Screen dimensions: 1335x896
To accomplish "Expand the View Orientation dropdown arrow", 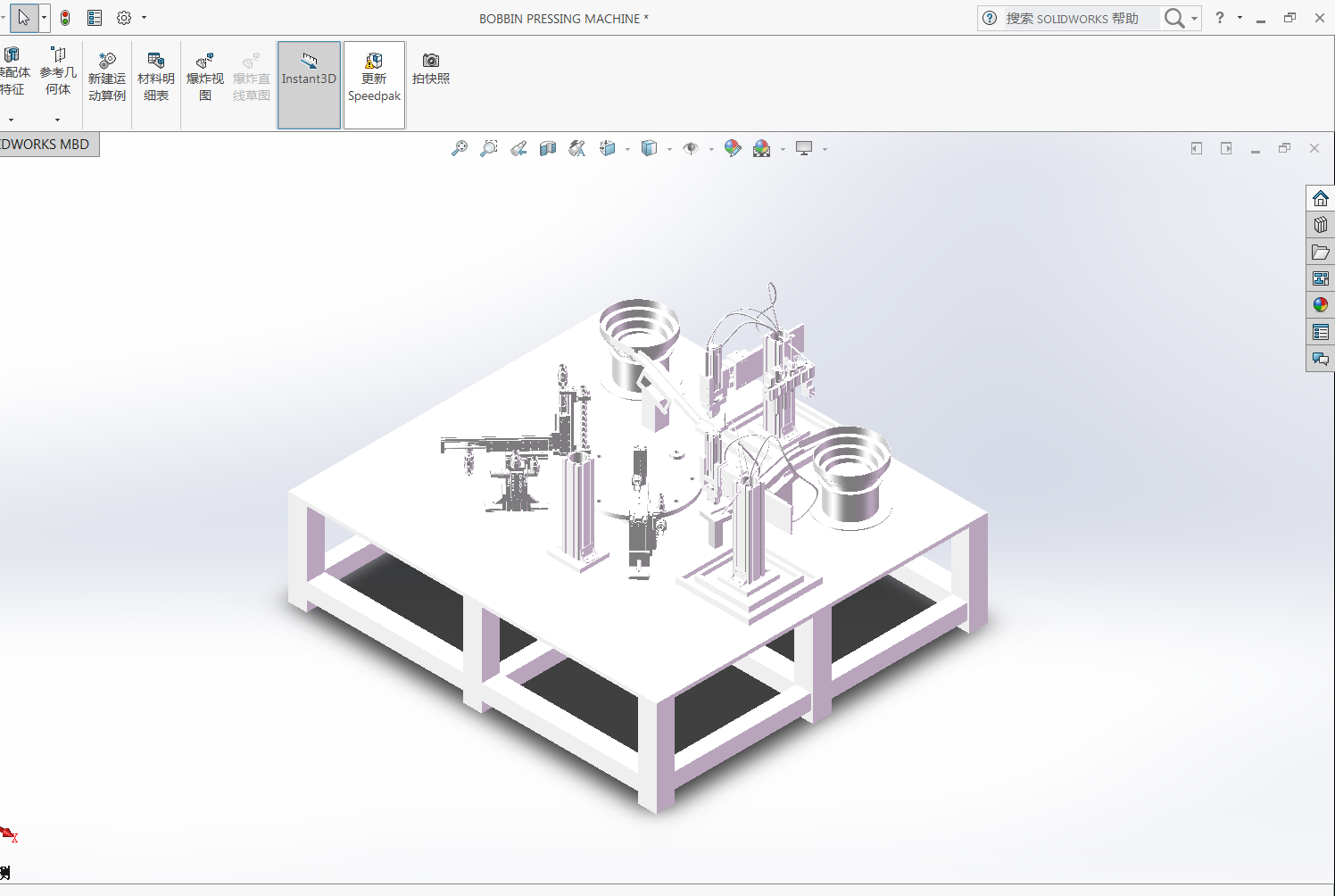I will point(627,149).
